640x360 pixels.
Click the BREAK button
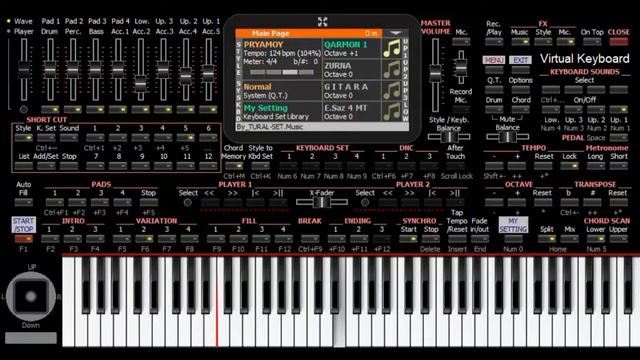click(x=310, y=239)
